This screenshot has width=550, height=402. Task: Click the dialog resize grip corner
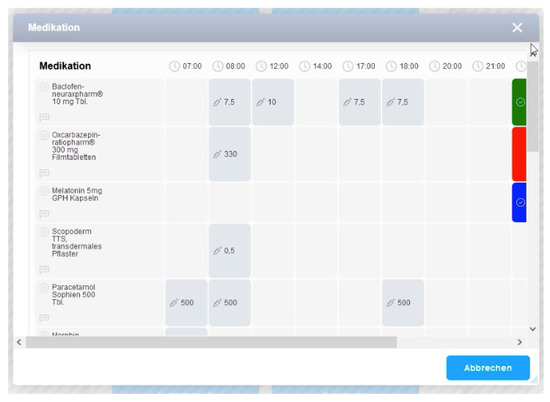(535, 380)
